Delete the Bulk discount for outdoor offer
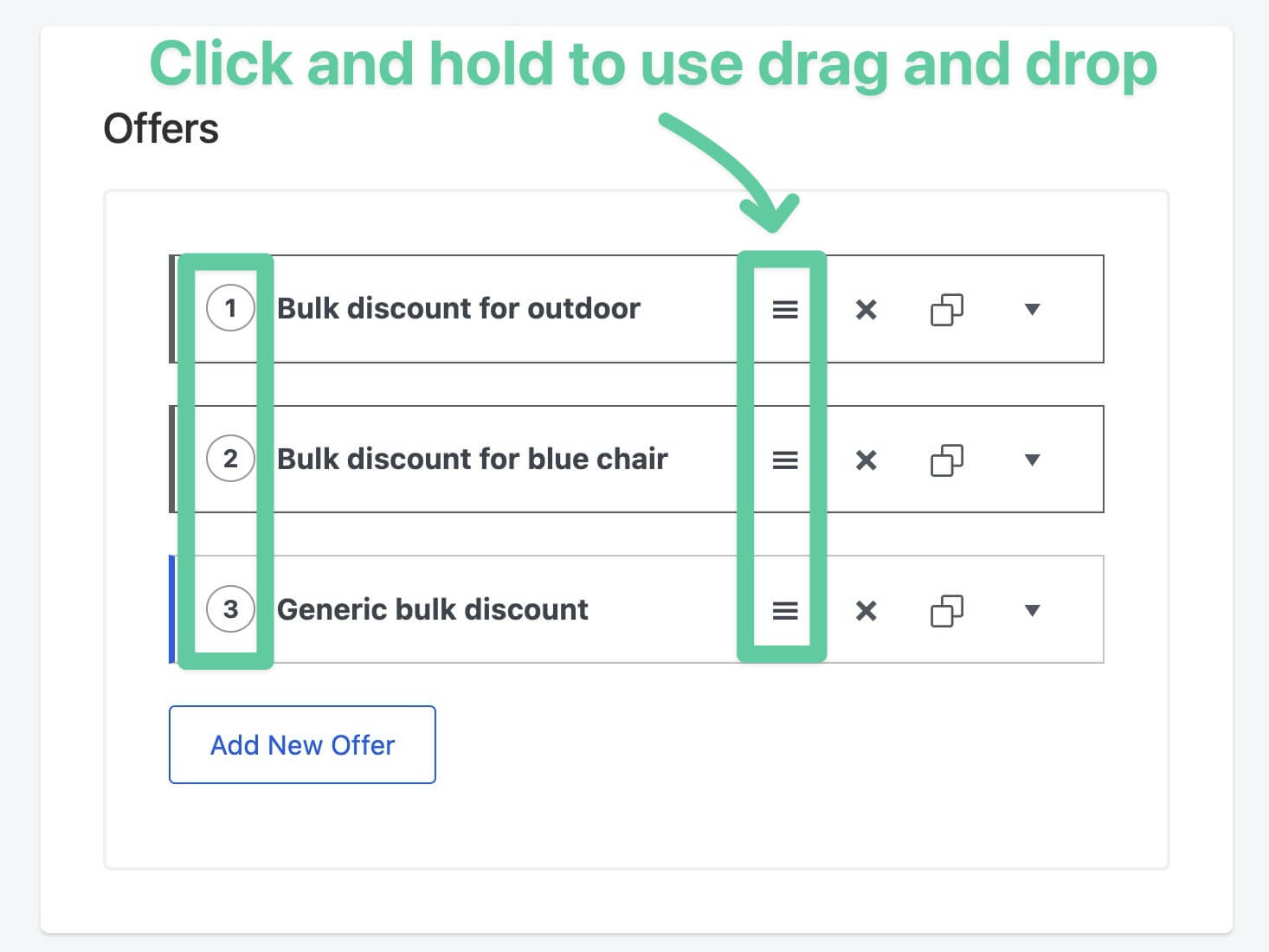This screenshot has width=1269, height=952. tap(866, 309)
